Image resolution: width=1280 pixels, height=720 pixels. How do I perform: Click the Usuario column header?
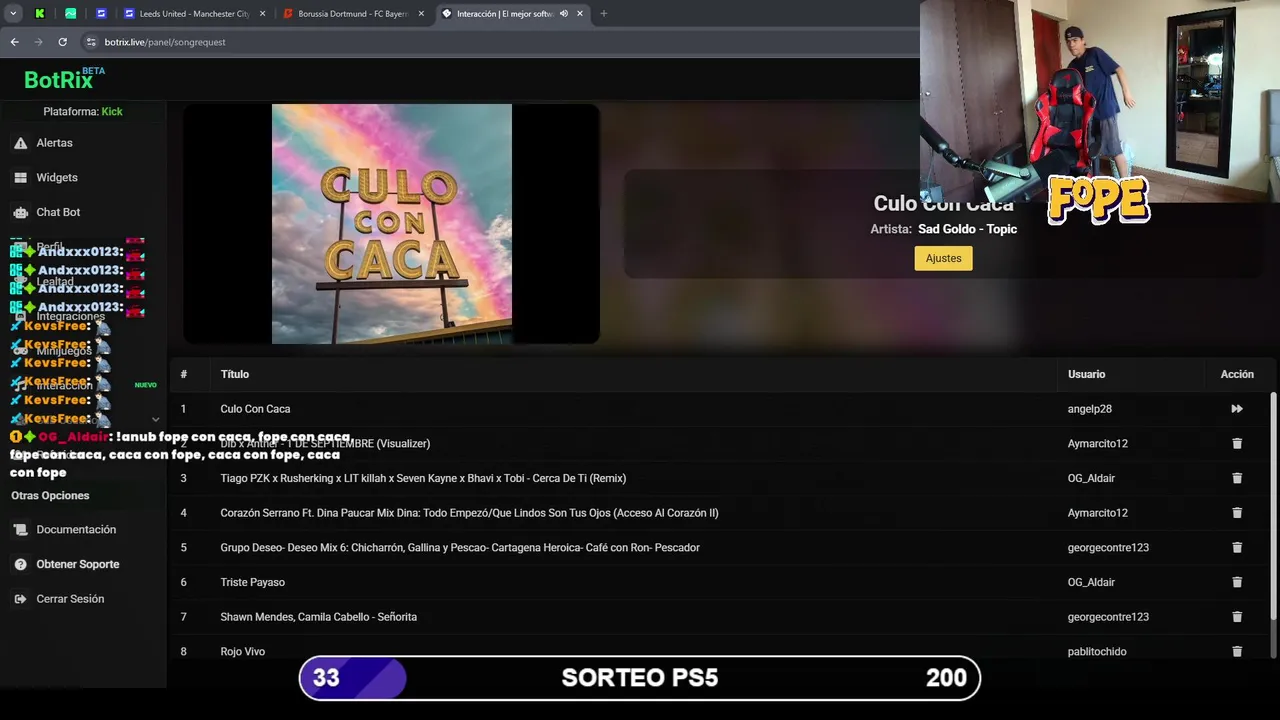pyautogui.click(x=1086, y=374)
